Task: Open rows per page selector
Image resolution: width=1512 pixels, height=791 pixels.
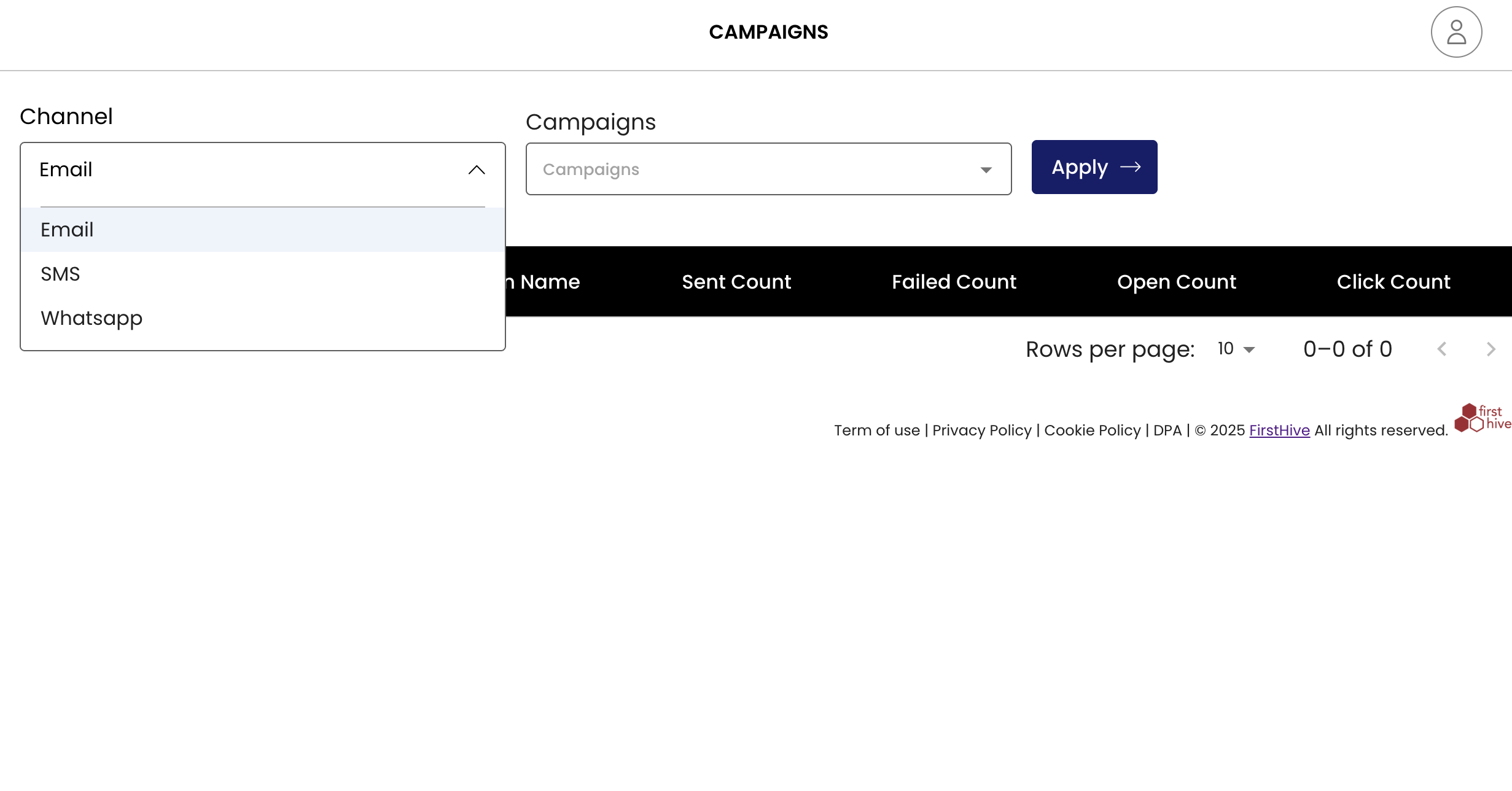Action: point(1236,349)
